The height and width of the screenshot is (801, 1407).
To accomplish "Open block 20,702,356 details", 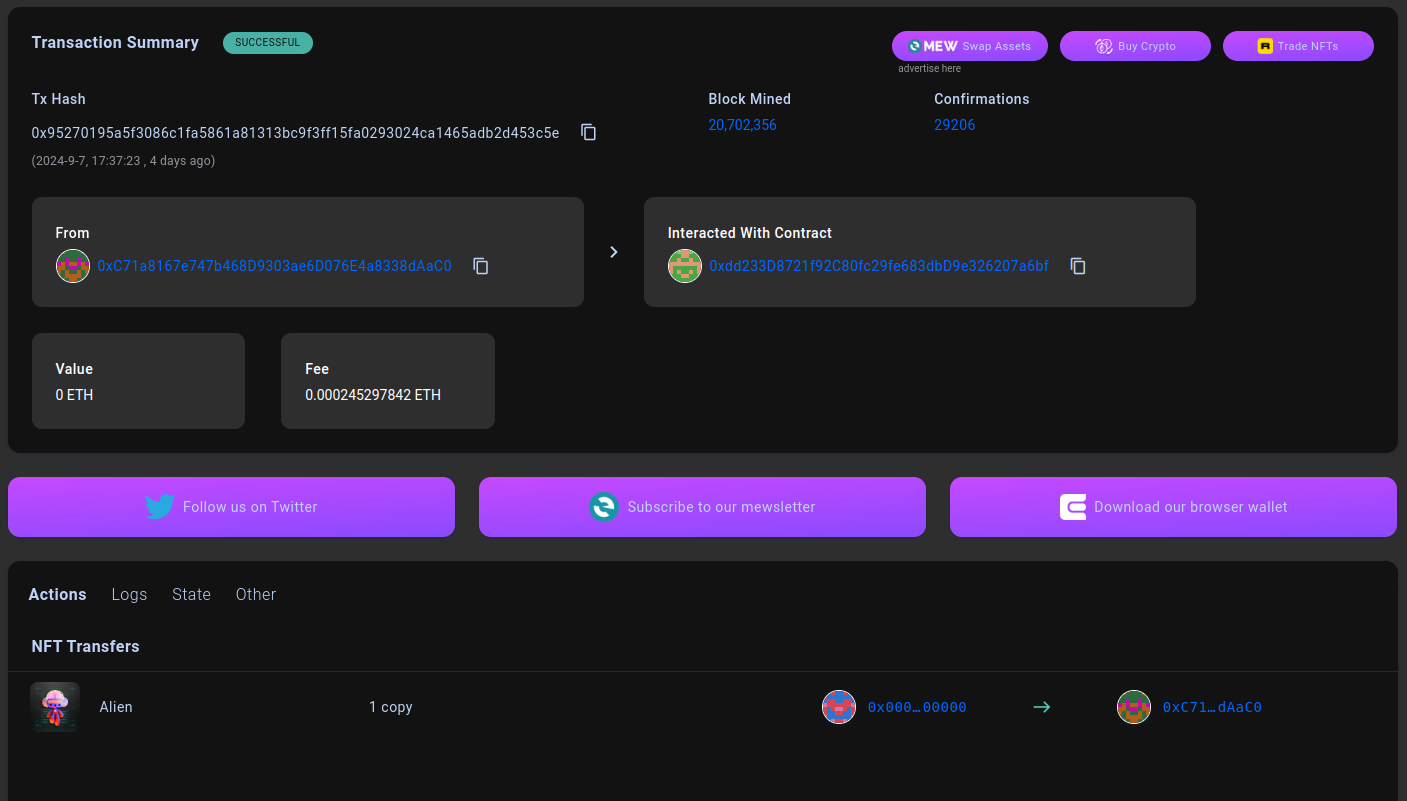I will click(742, 124).
